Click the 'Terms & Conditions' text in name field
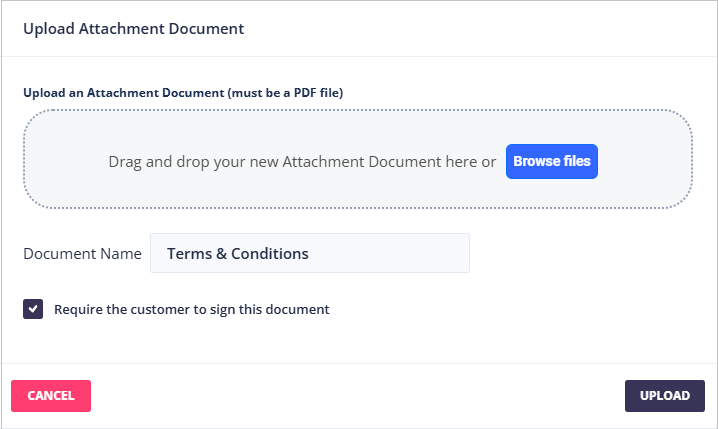The height and width of the screenshot is (429, 718). tap(237, 254)
